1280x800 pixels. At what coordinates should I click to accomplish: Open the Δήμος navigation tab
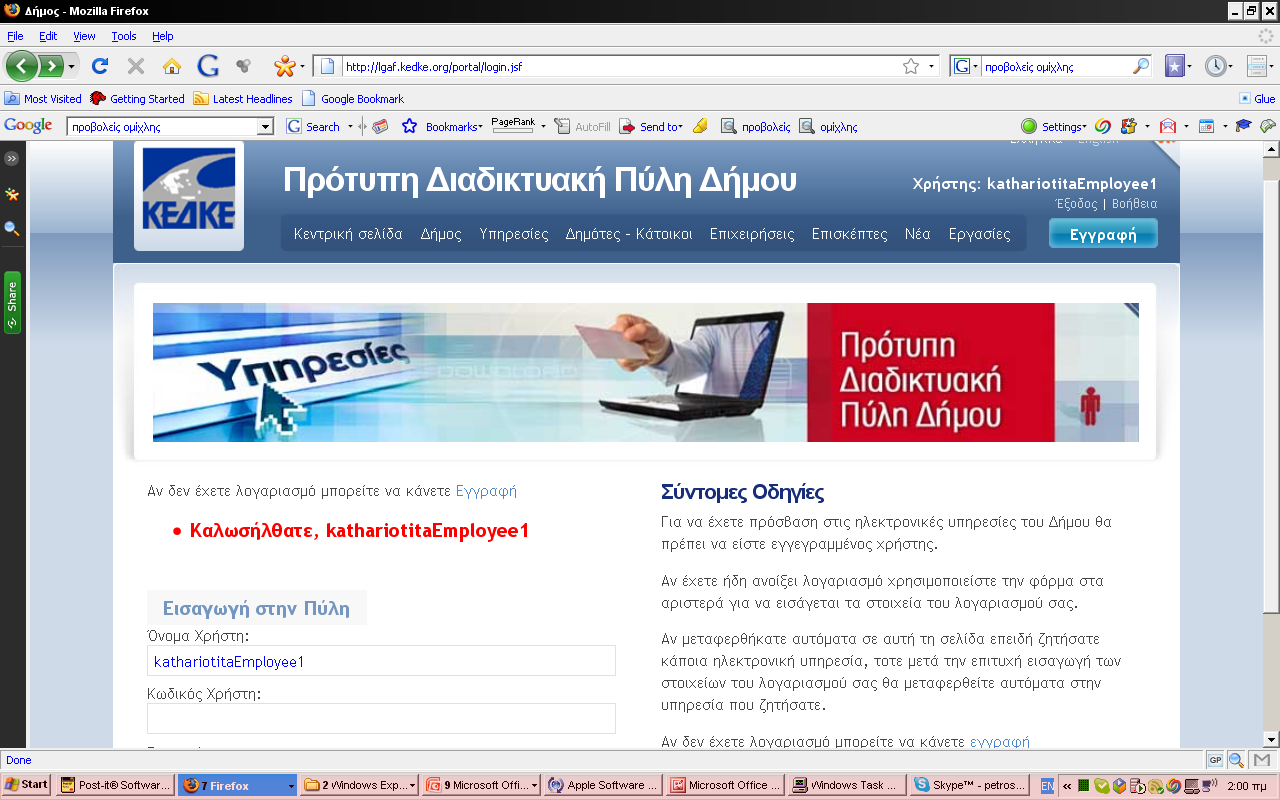[x=441, y=234]
